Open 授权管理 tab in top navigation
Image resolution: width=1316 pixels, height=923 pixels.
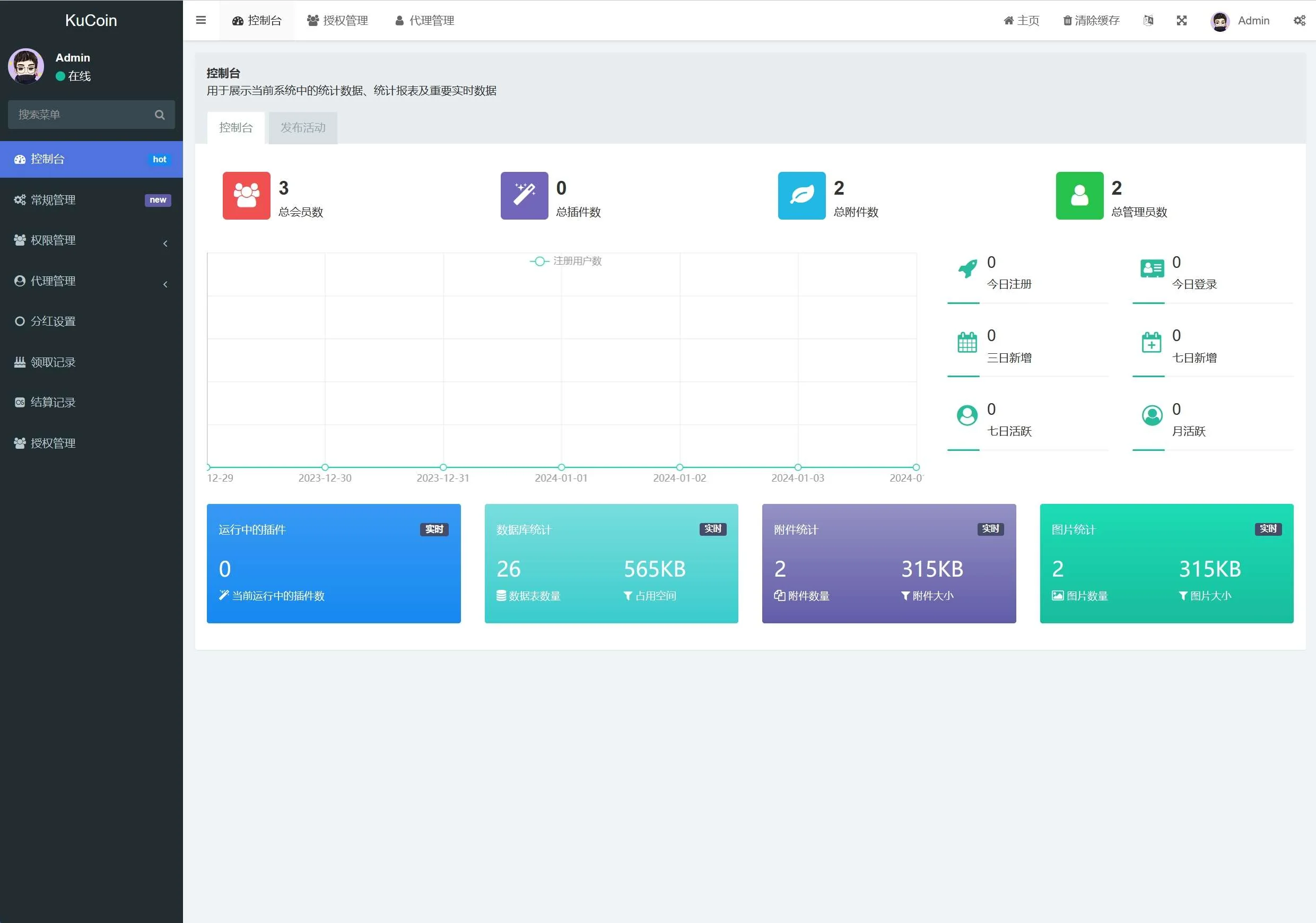pos(337,21)
